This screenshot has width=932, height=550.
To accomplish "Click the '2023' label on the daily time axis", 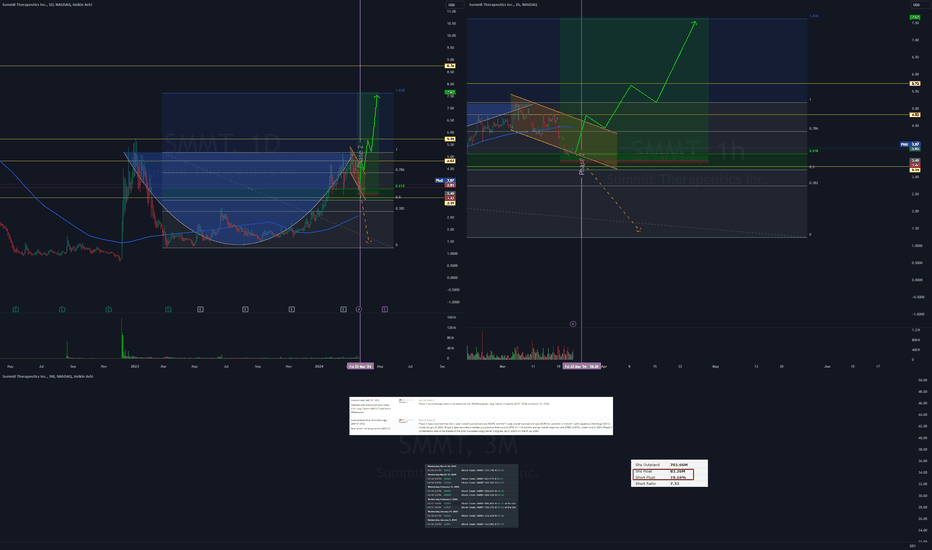I will [135, 366].
